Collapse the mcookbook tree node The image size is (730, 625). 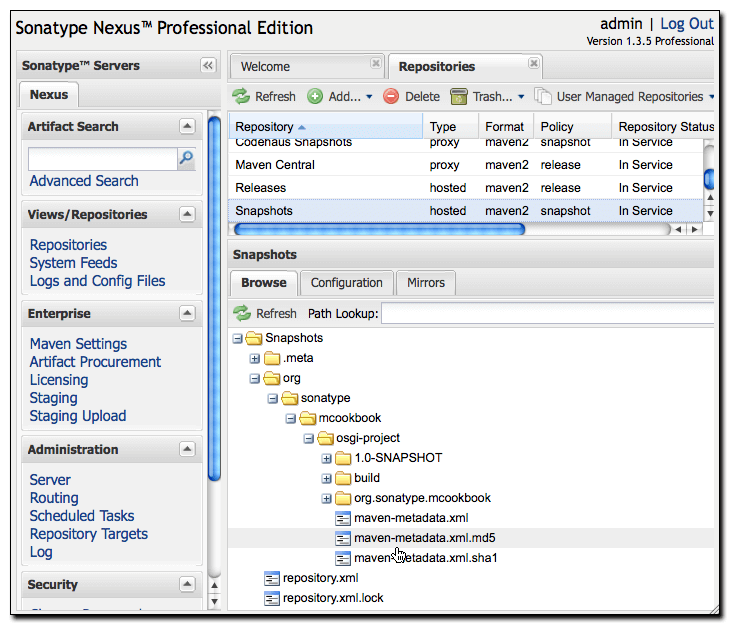[291, 419]
